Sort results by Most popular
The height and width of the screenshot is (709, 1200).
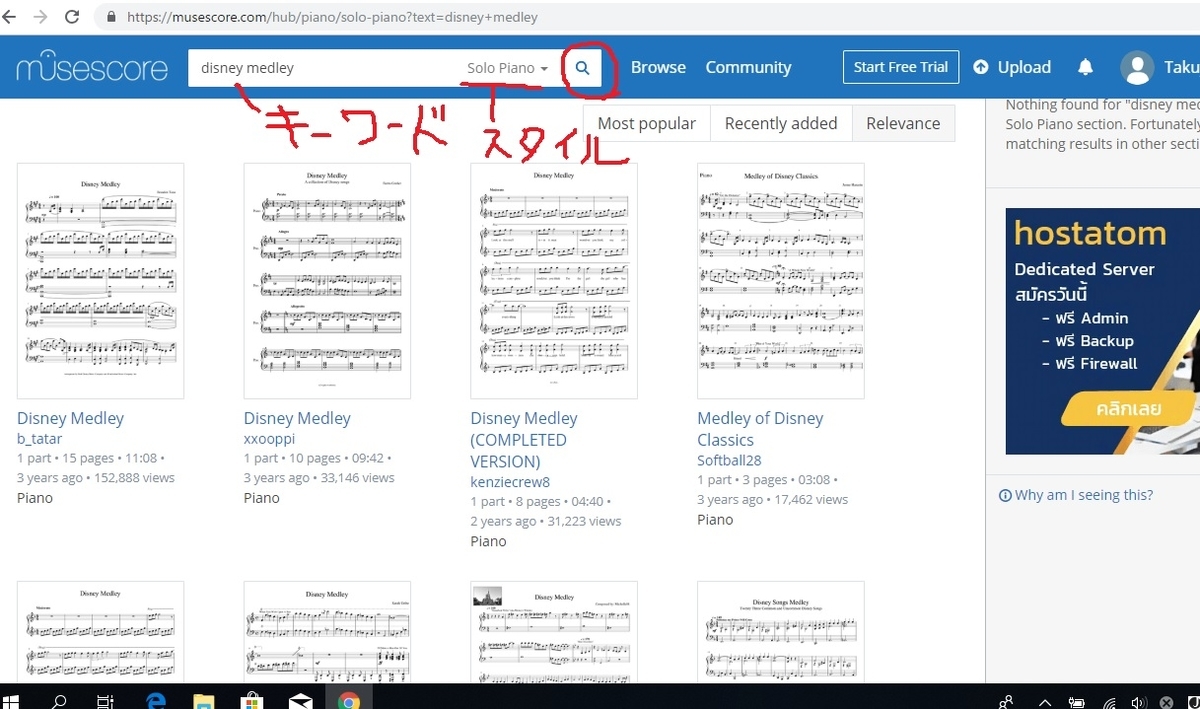point(646,123)
